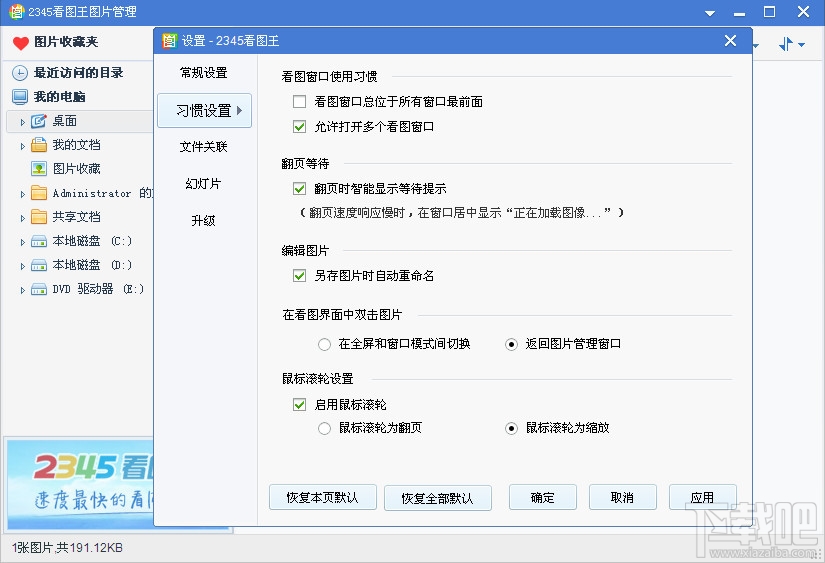Confirm settings with 确定 button
Screen dimensions: 825x563
(x=542, y=497)
